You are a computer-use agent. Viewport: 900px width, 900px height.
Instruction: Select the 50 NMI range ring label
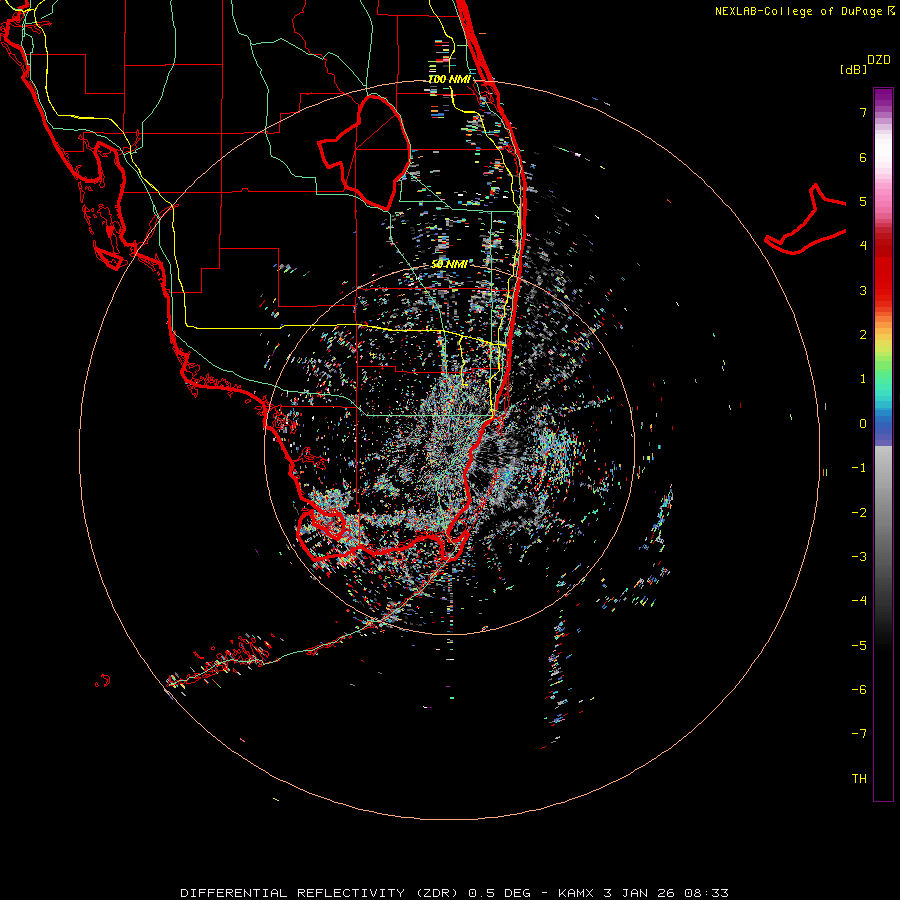point(449,264)
